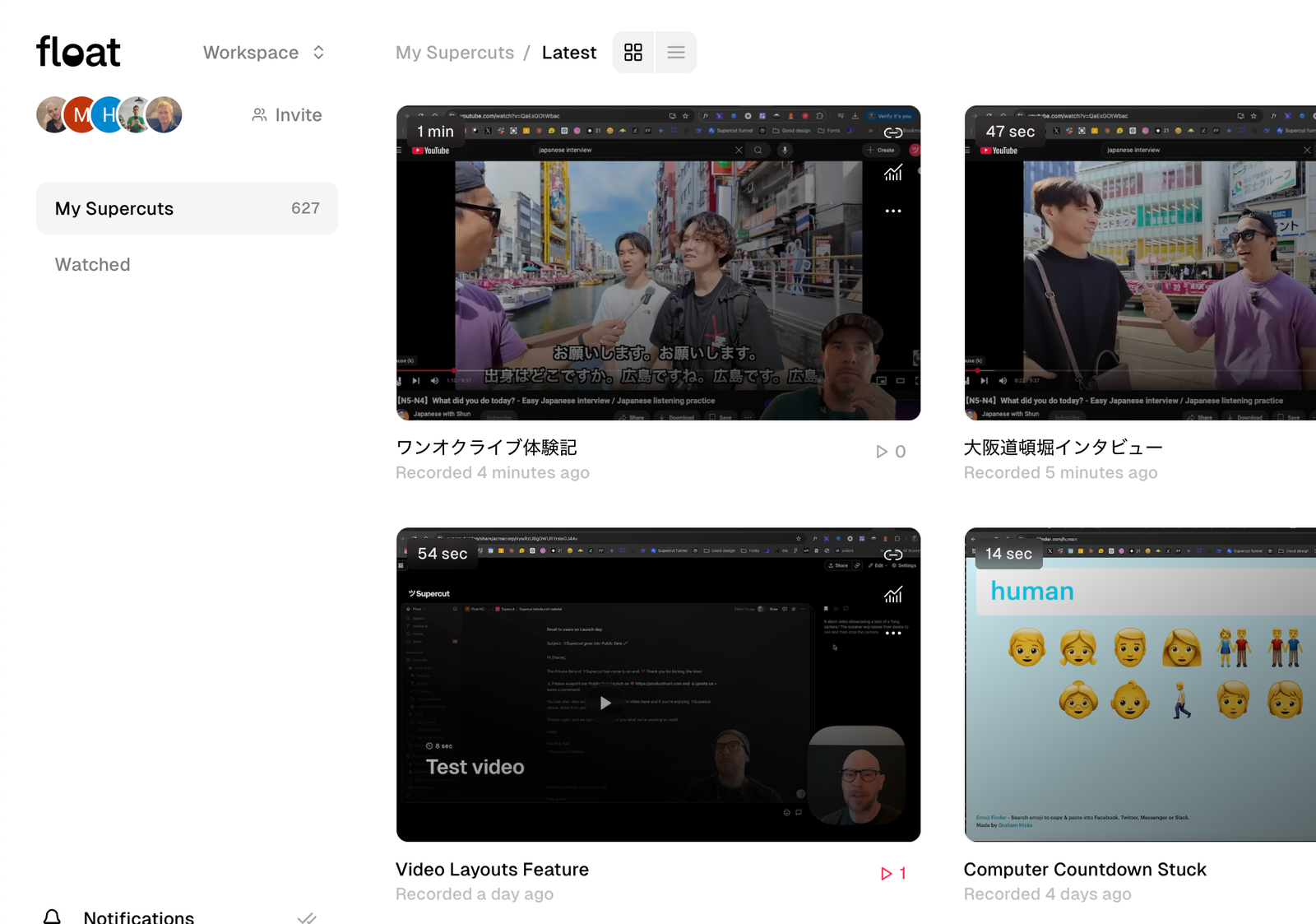Open the Video Layouts Feature title
Viewport: 1316px width, 924px height.
coord(492,870)
